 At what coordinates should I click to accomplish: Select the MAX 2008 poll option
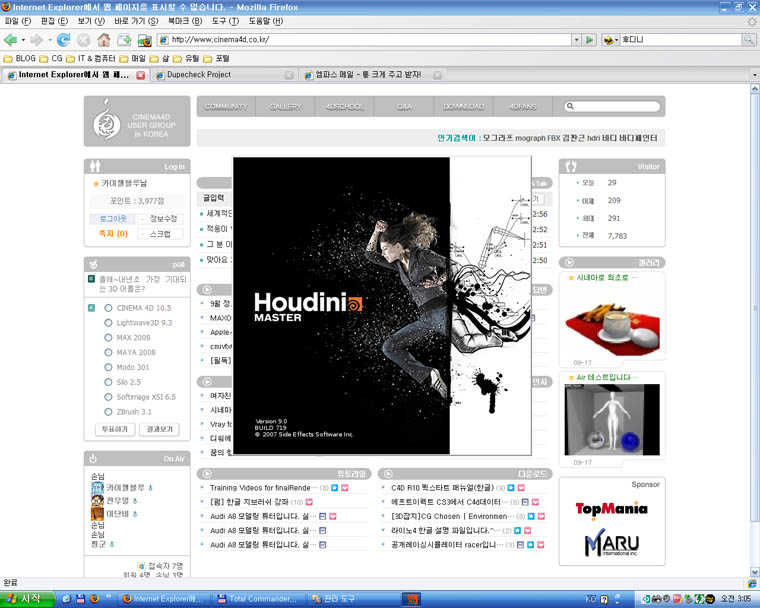pos(108,337)
